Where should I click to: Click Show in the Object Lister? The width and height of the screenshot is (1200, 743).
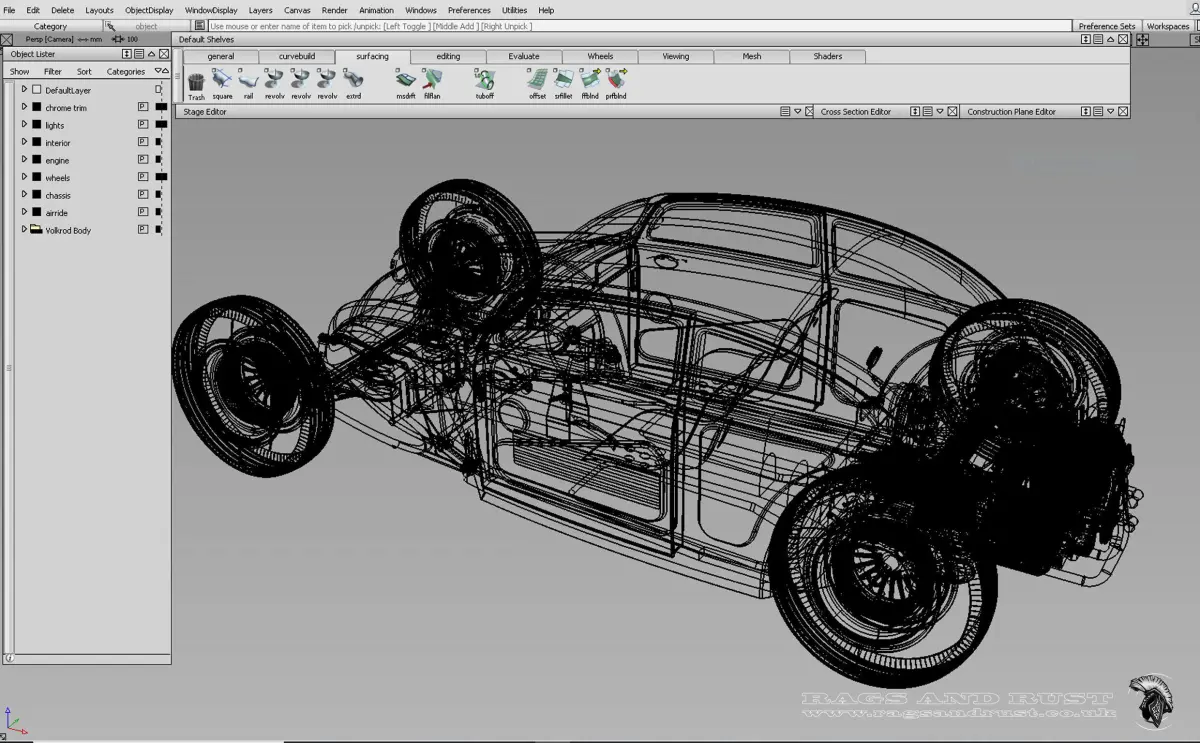click(x=19, y=72)
